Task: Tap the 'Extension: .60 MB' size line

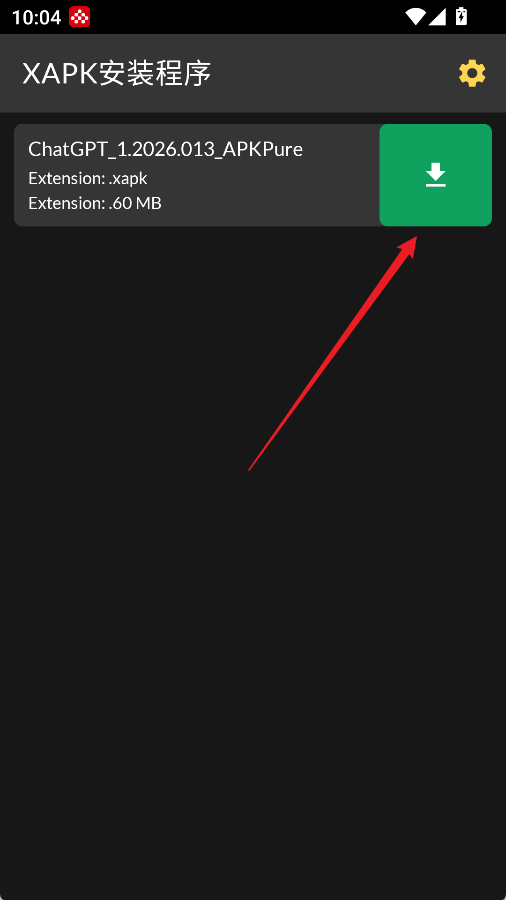Action: point(95,203)
